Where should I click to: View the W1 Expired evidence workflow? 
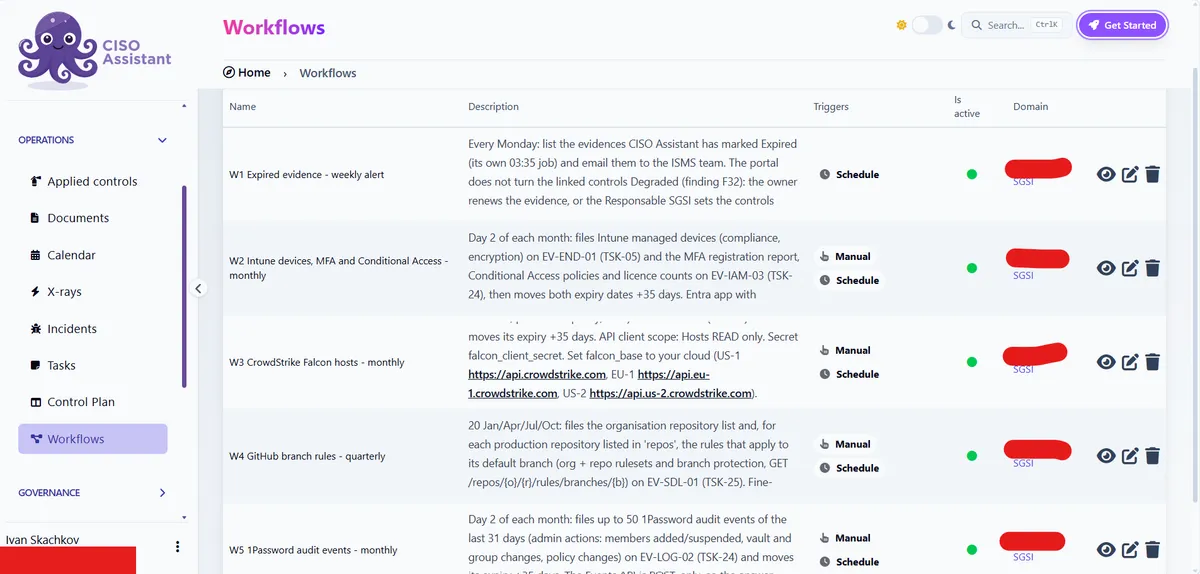click(1106, 175)
